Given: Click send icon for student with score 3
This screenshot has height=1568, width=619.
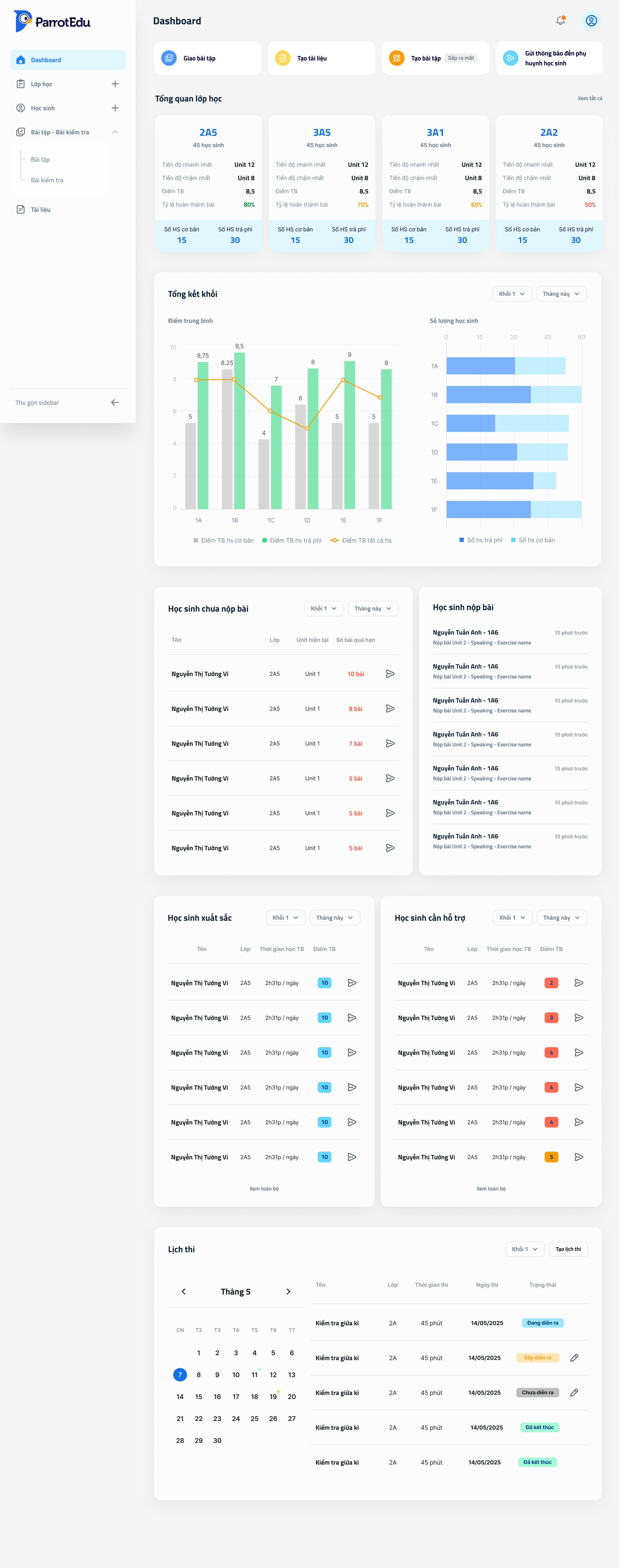Looking at the screenshot, I should pyautogui.click(x=579, y=1018).
